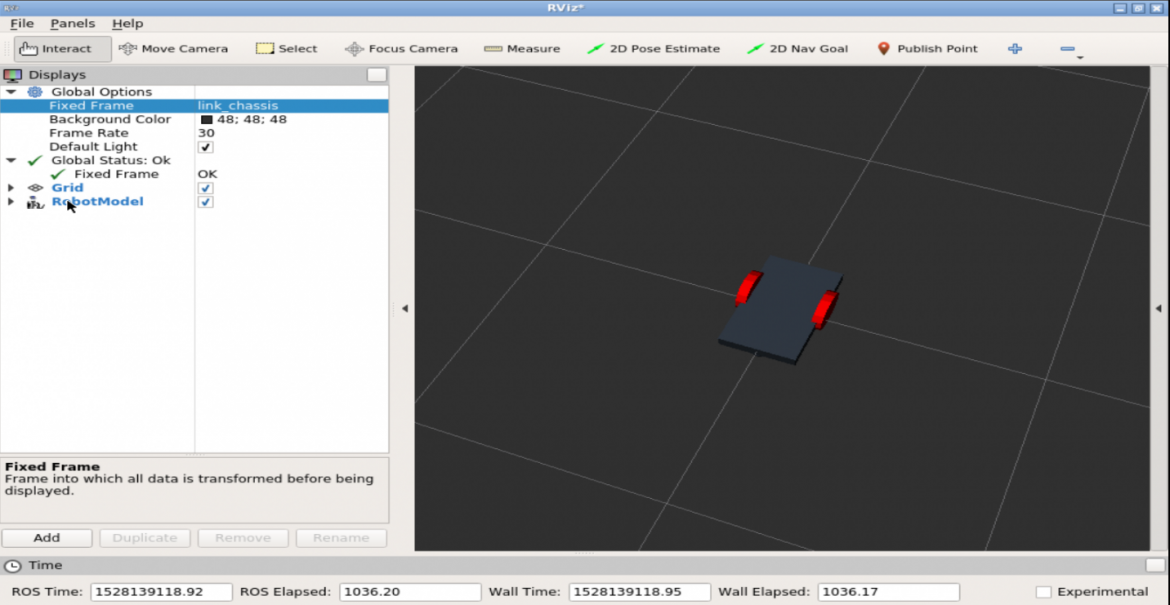Screen dimensions: 1170x605
Task: Click the left red wheel of robot
Action: coord(748,289)
